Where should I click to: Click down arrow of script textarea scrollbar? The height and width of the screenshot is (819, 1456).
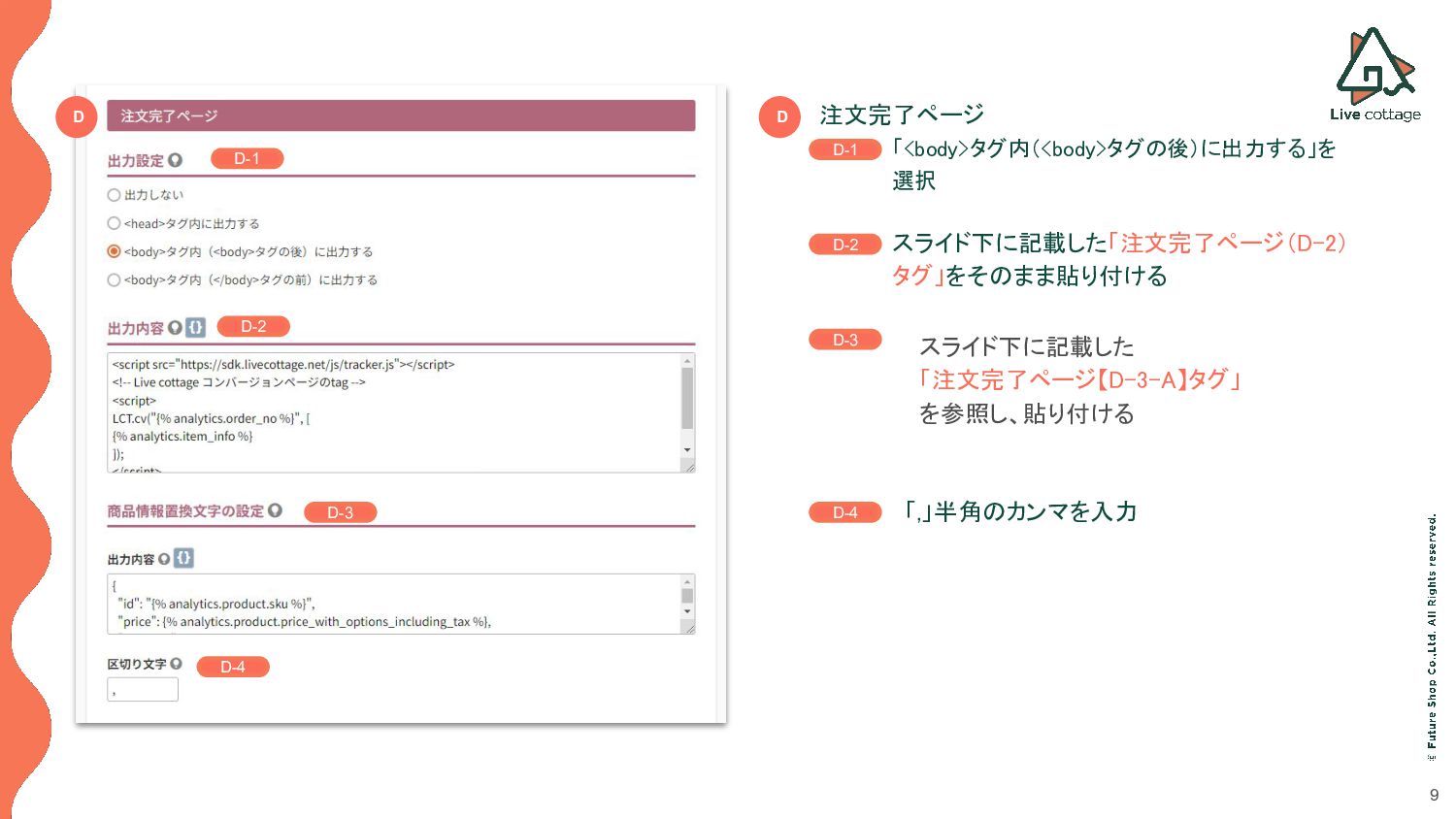coord(687,449)
